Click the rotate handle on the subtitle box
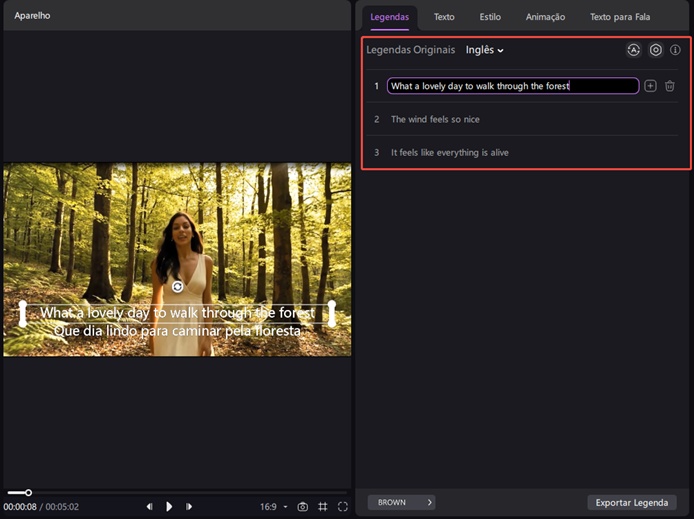694x519 pixels. (177, 287)
